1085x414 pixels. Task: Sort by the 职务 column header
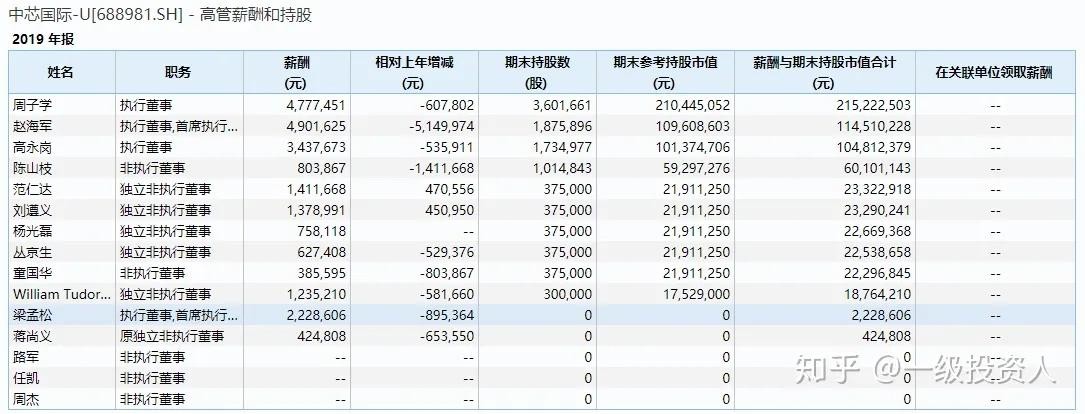click(x=178, y=72)
